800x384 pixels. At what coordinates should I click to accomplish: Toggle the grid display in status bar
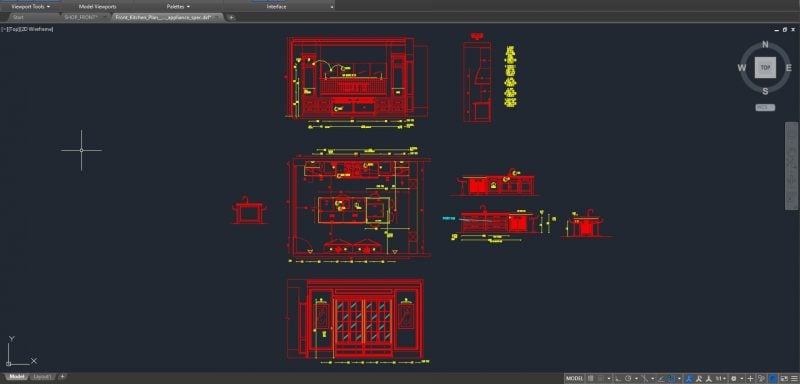pyautogui.click(x=590, y=378)
